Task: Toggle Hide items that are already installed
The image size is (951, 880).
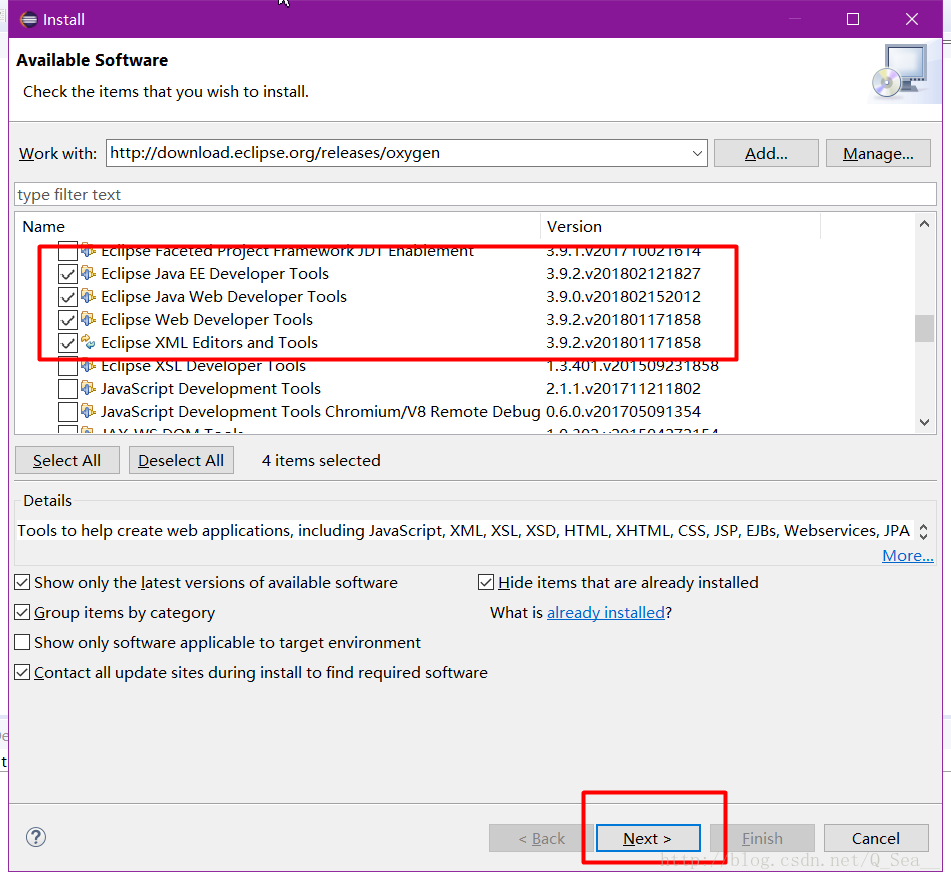Action: (486, 583)
